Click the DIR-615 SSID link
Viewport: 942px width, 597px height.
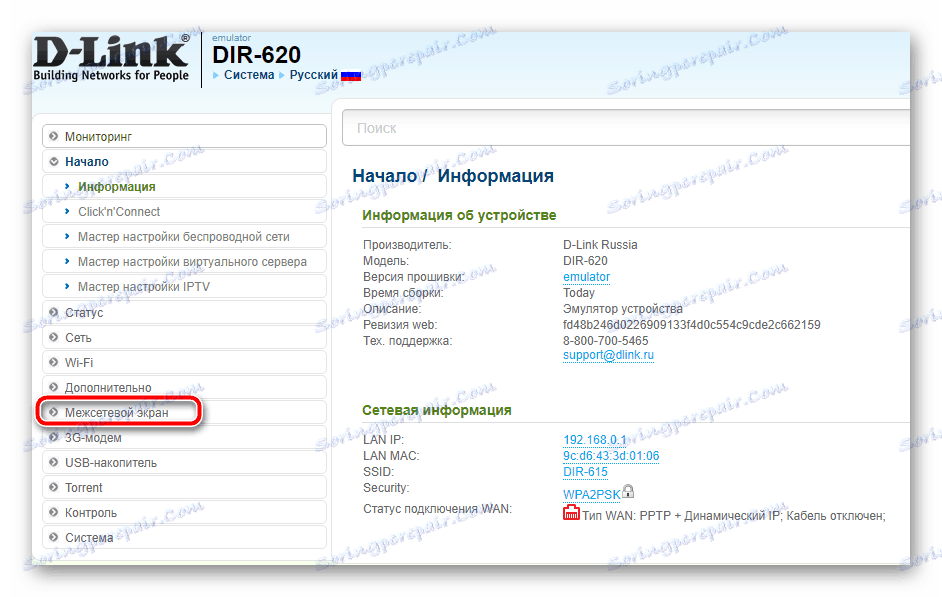pyautogui.click(x=585, y=471)
